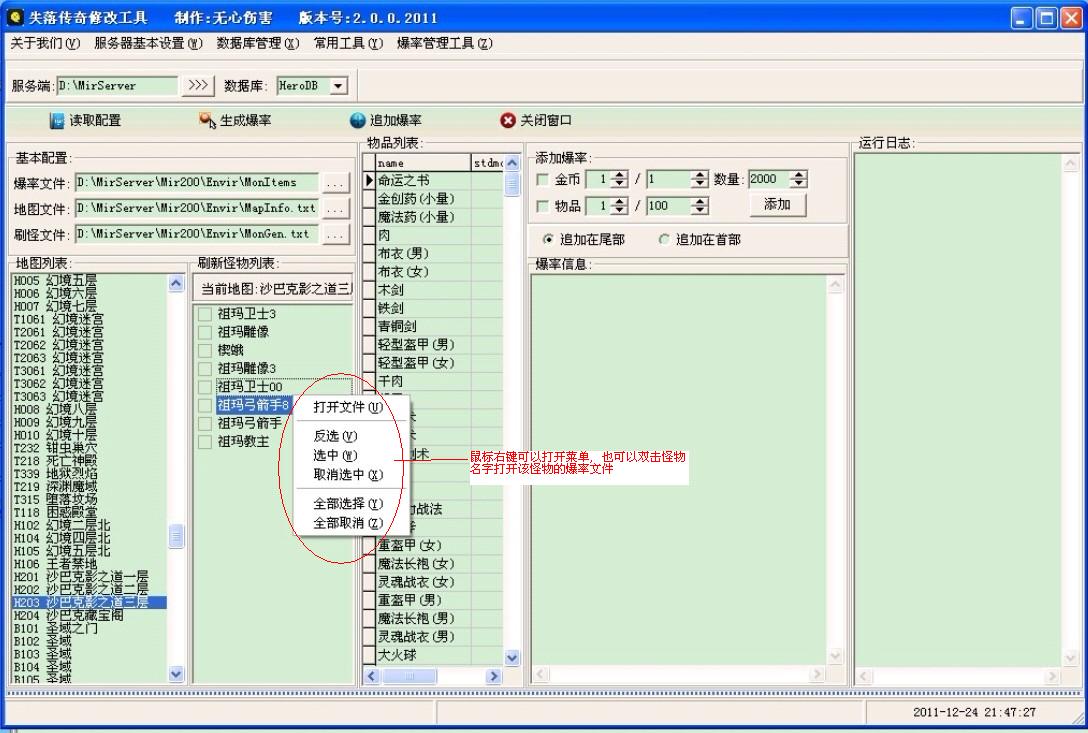
Task: Click the 生成爆率 toolbar icon
Action: click(x=207, y=121)
